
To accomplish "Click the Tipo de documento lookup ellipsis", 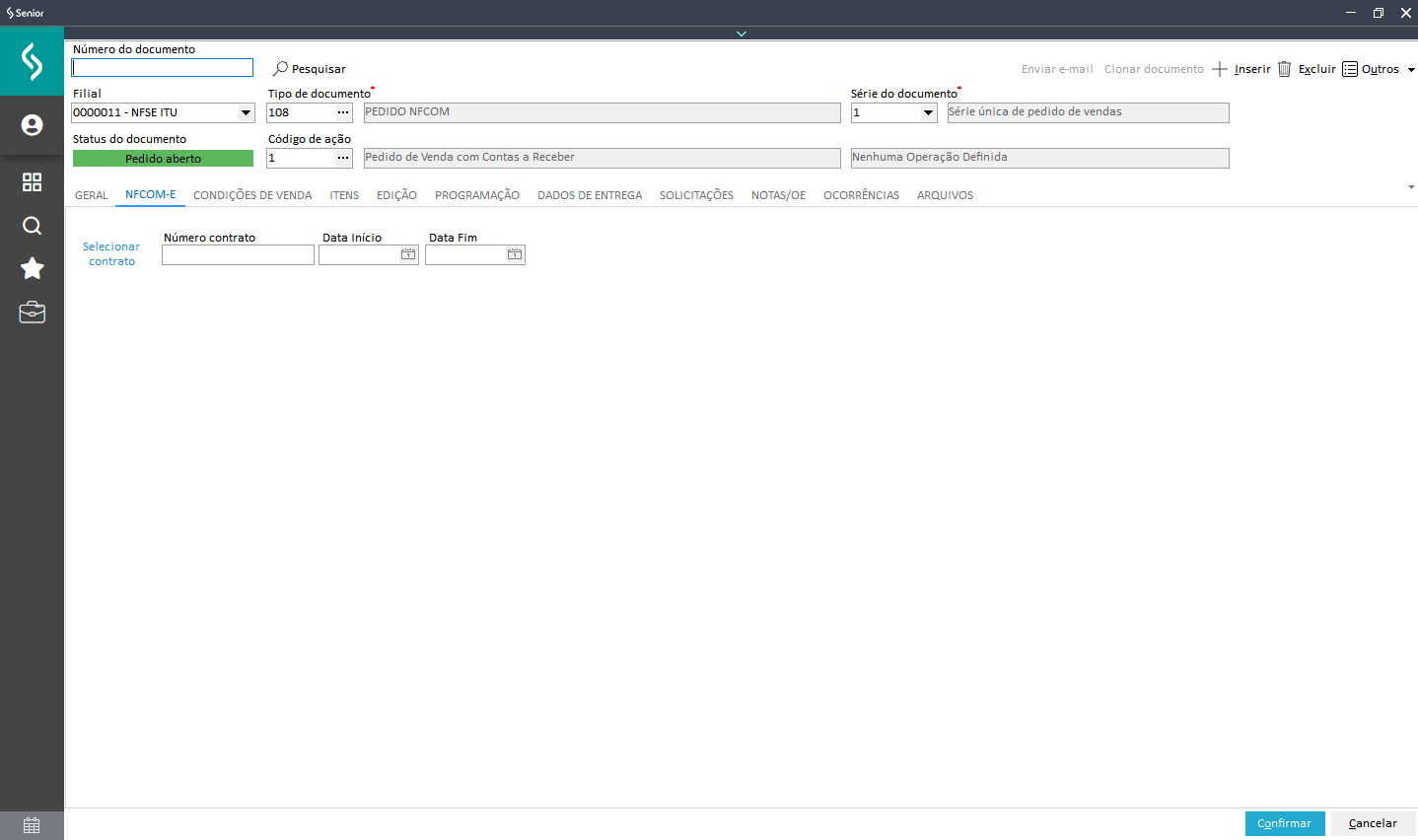I will [x=343, y=112].
